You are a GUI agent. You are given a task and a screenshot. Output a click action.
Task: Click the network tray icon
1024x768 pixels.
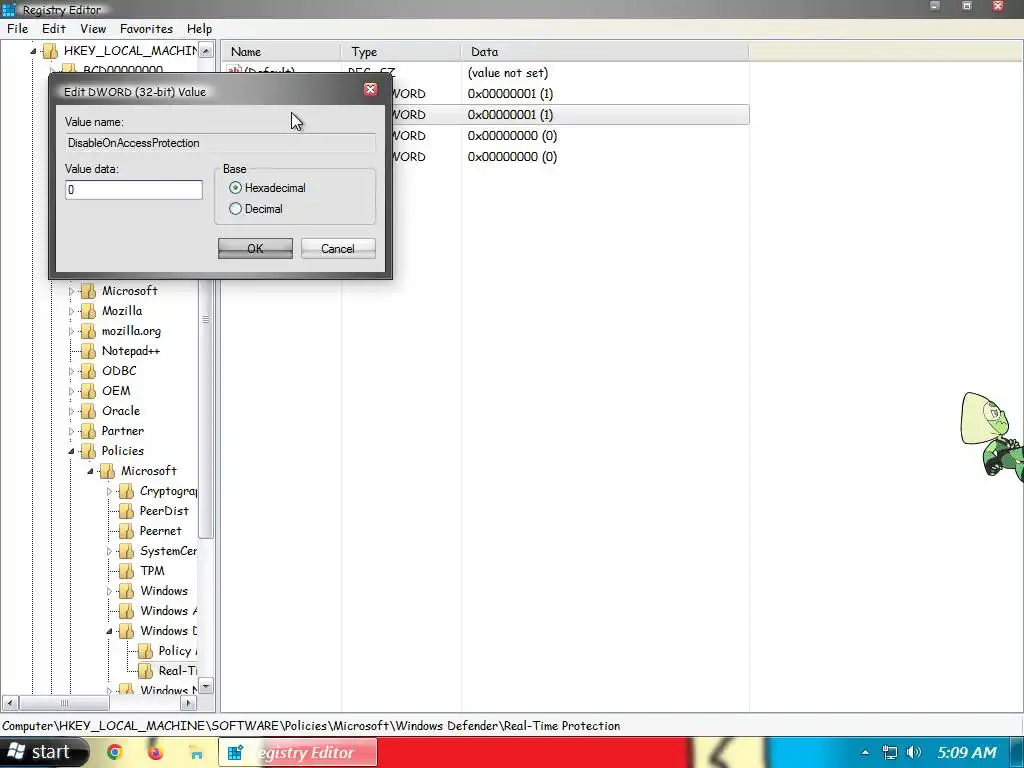coord(889,752)
